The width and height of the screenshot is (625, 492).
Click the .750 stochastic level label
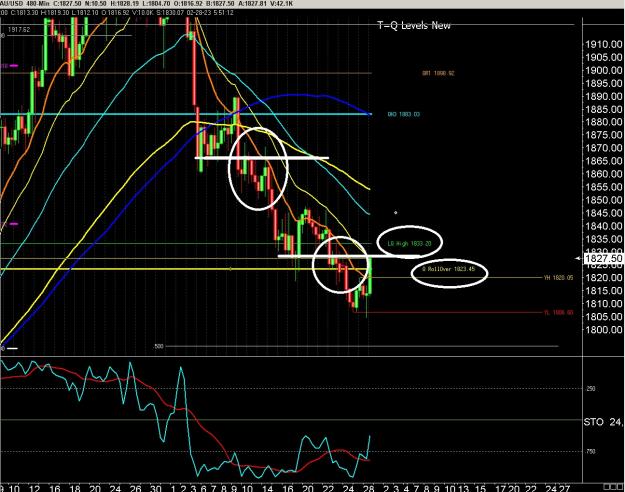point(591,451)
